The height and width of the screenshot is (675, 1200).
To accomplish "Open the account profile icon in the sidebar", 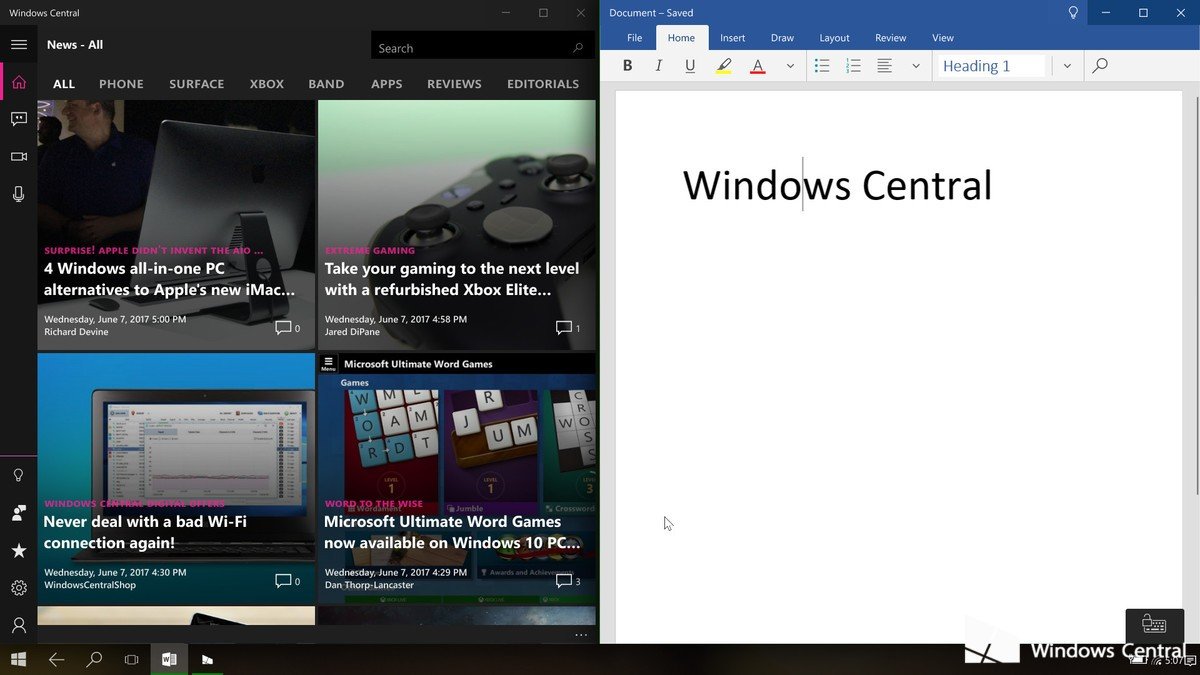I will pos(18,625).
